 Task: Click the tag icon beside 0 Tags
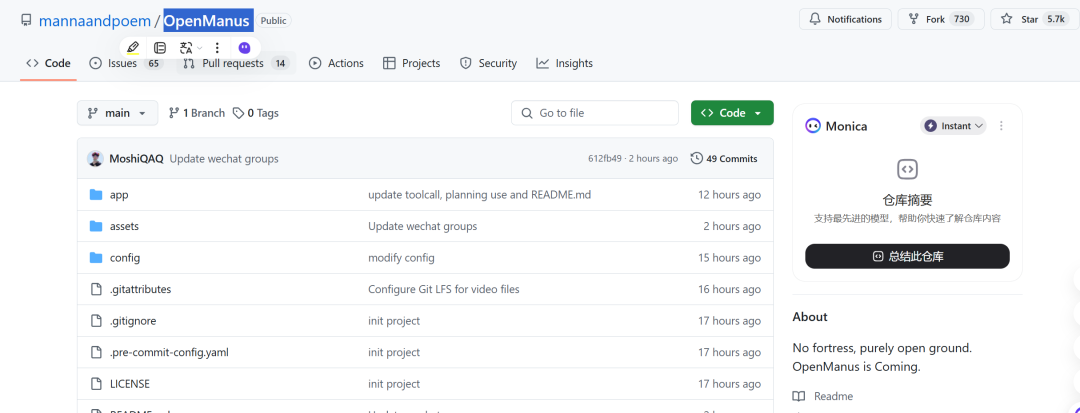238,113
